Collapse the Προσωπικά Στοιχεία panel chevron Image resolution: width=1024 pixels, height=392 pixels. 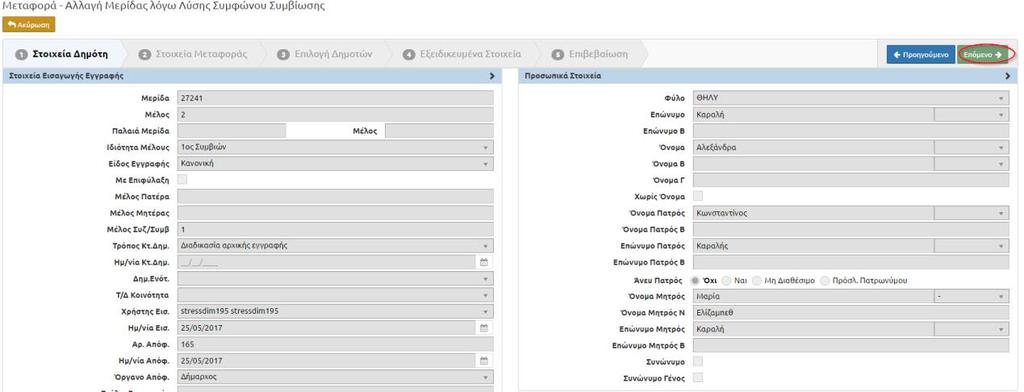pos(1008,76)
